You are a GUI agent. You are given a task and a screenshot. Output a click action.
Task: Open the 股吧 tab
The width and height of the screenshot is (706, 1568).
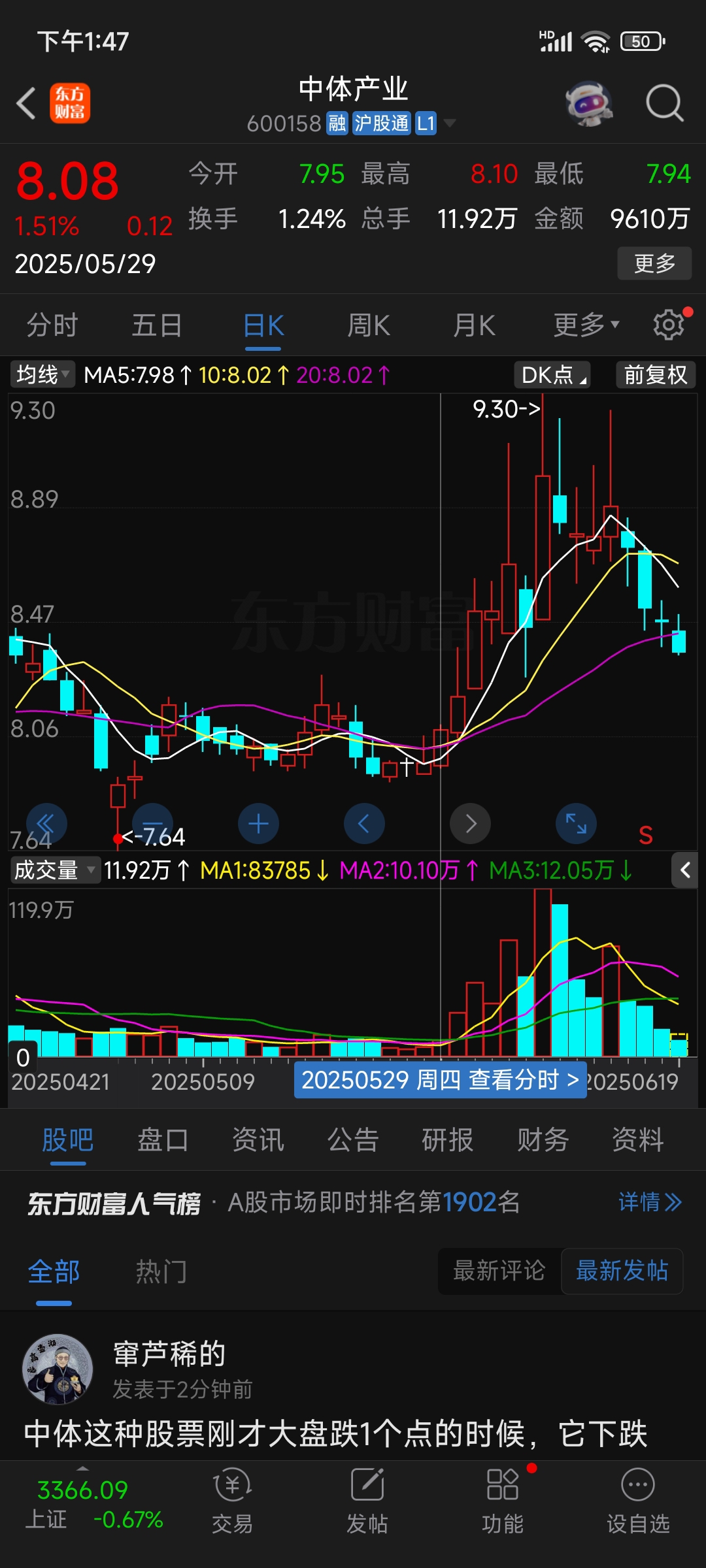tap(68, 1140)
